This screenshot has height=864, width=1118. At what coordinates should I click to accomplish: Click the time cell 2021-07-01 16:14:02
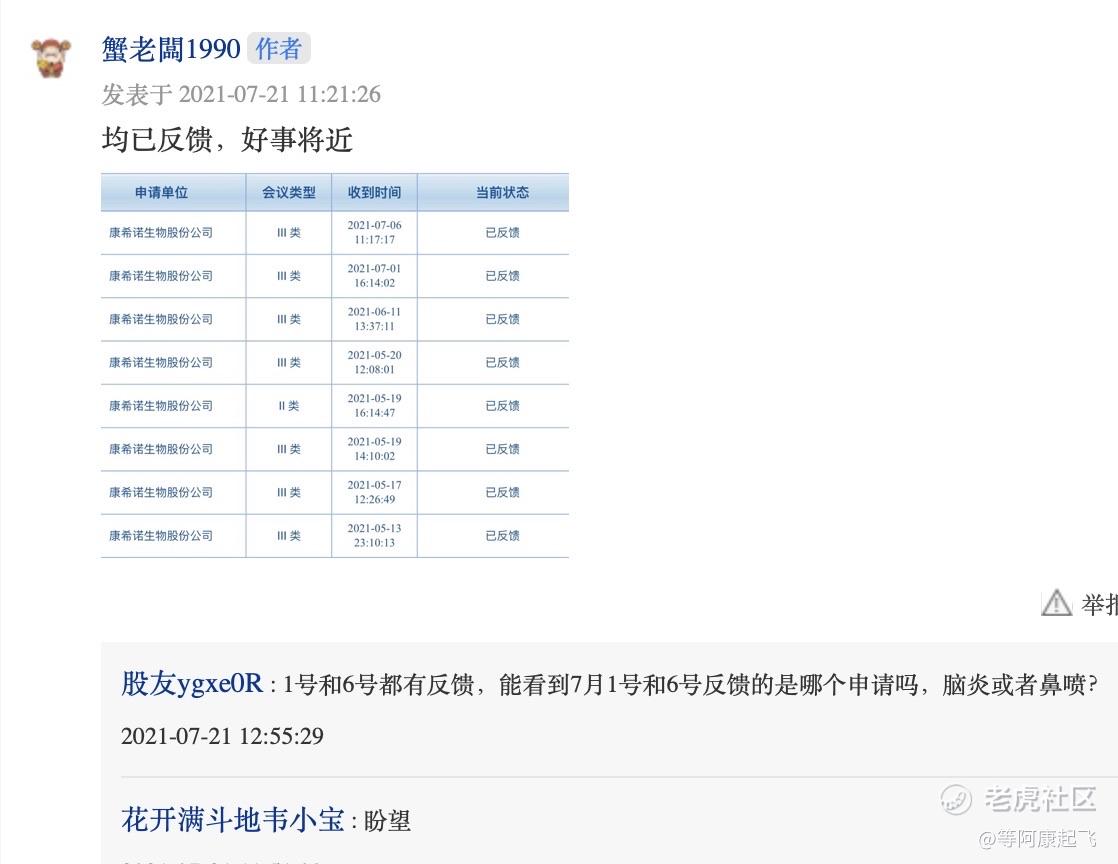374,276
